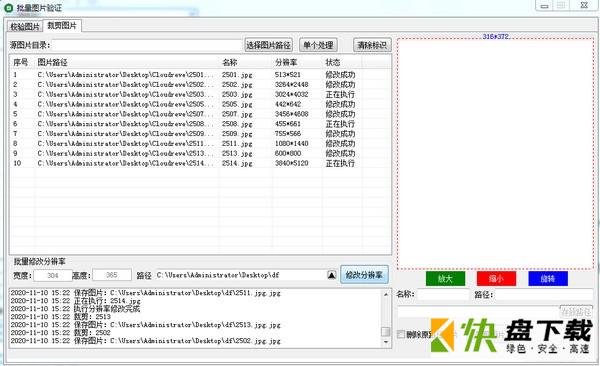Screen dimensions: 600x366
Task: Focus the 名称 field under preview
Action: (x=443, y=294)
